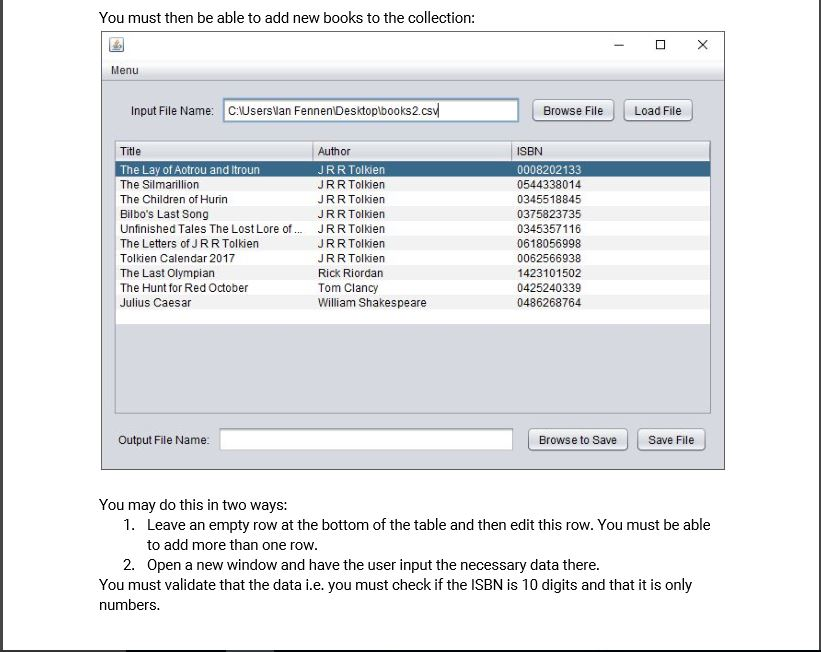Click the Load File button
This screenshot has width=821, height=652.
[658, 110]
